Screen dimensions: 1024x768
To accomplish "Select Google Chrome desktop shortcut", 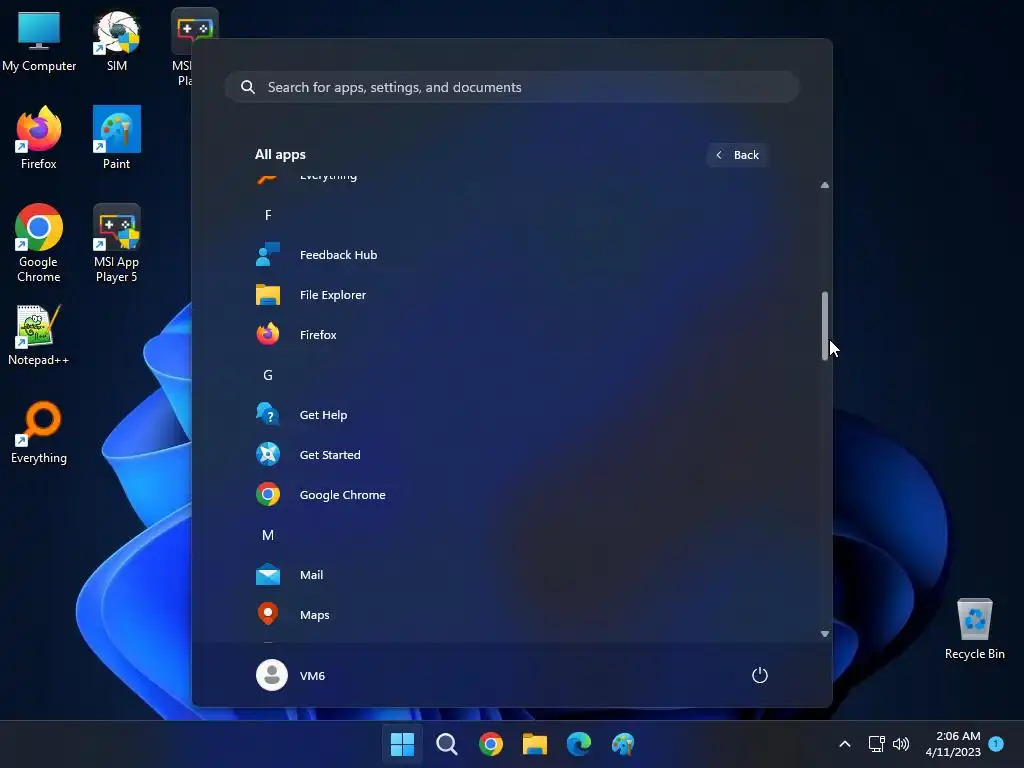I will (39, 243).
